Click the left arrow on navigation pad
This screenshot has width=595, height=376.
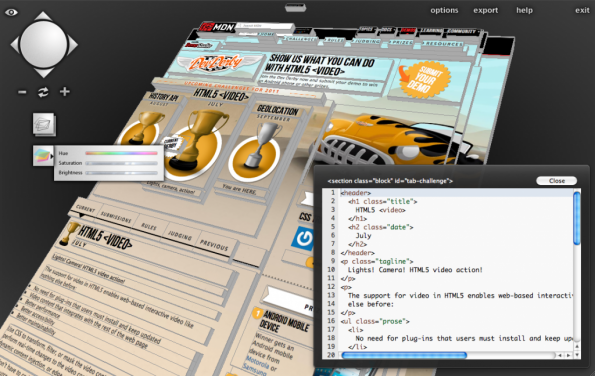coord(14,44)
